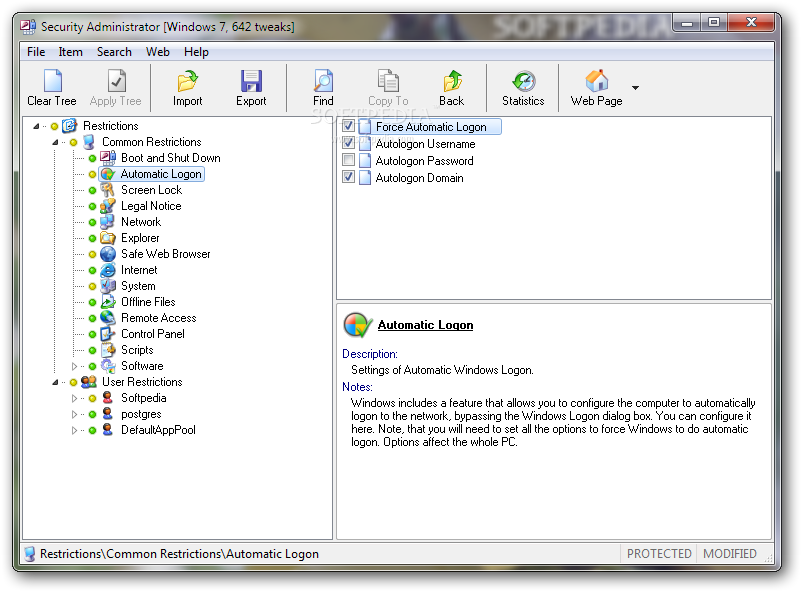Select the DefaultAppPool user label
The image size is (802, 592).
click(x=158, y=430)
